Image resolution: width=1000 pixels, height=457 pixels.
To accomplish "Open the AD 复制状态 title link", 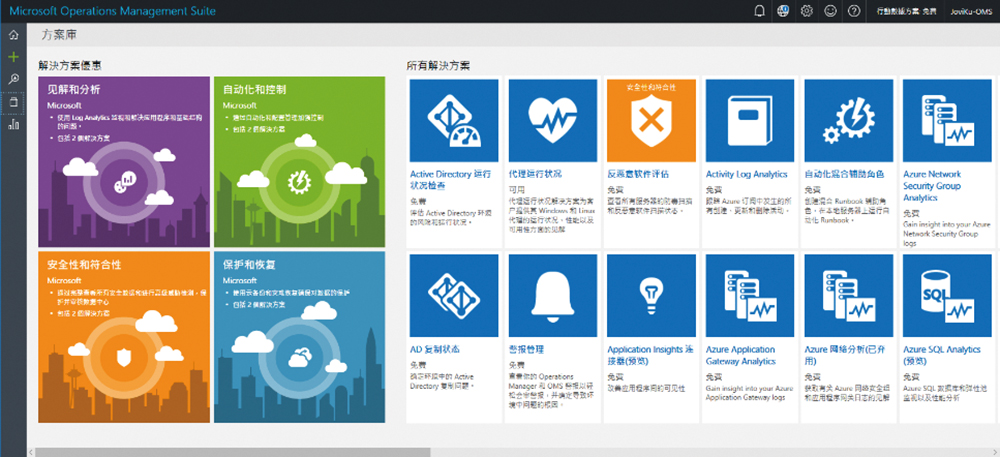I will pyautogui.click(x=435, y=349).
